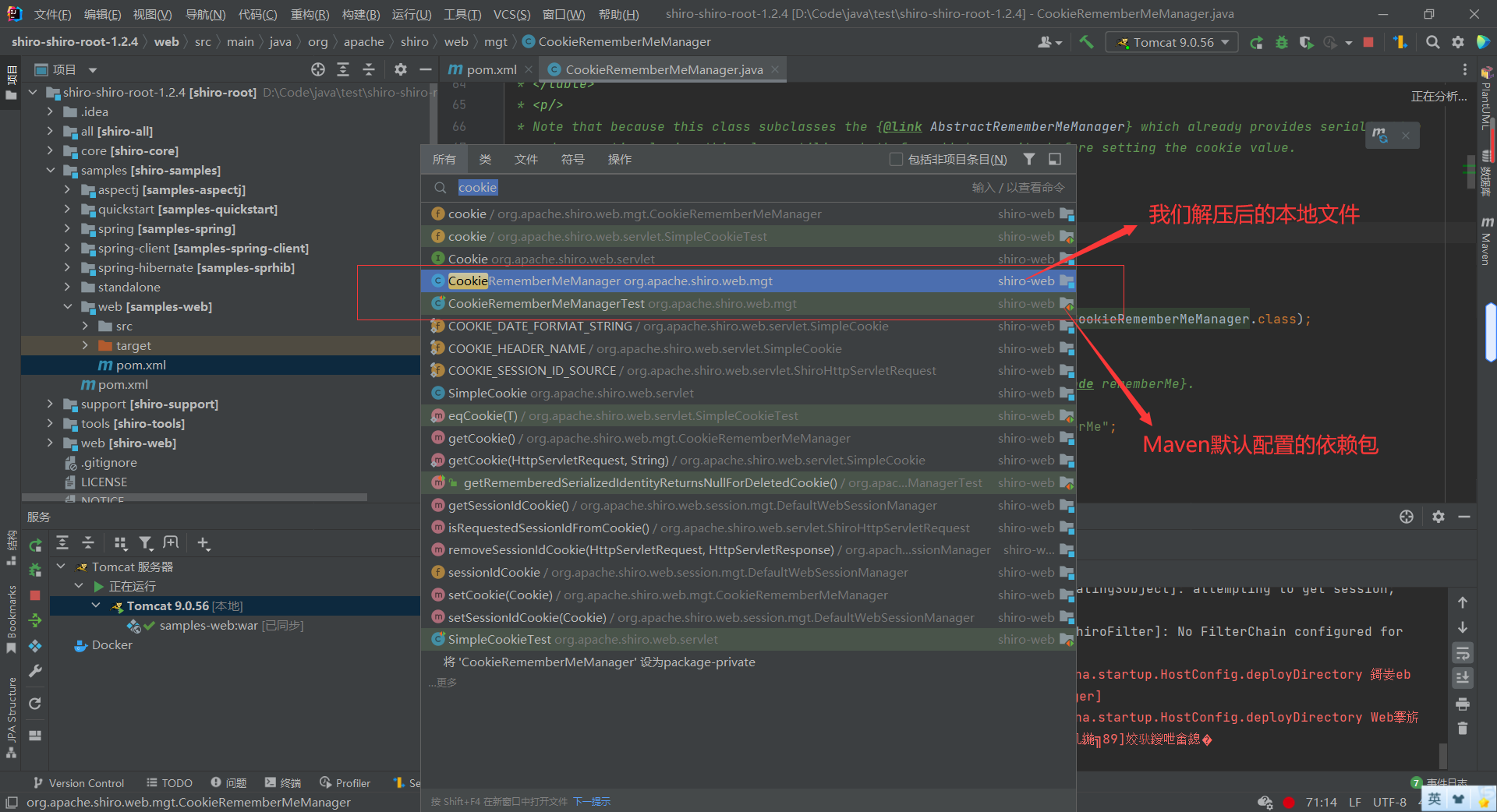Open the Profiler tool window
1497x812 pixels.
pyautogui.click(x=345, y=782)
